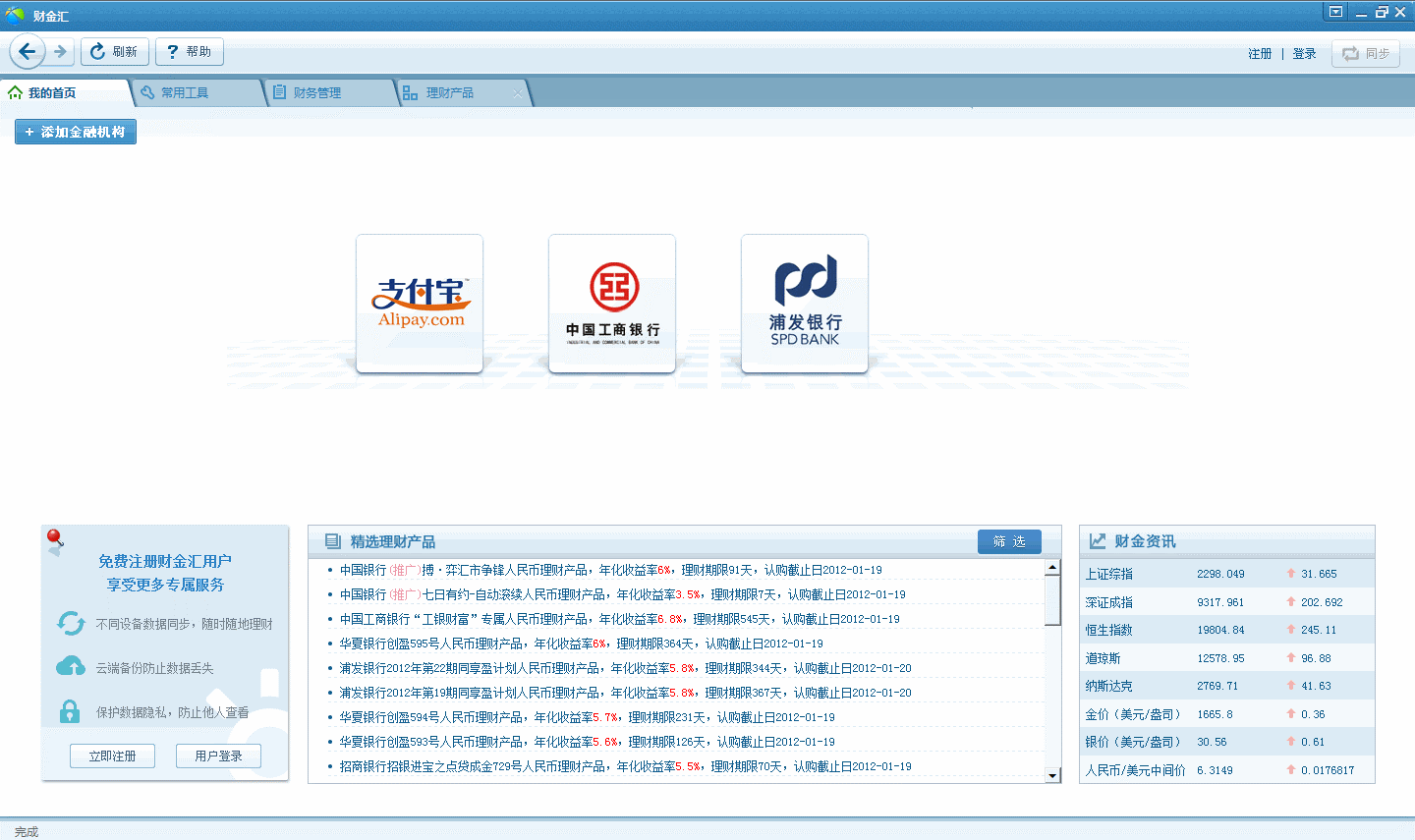Click the 恒生指数 up arrow indicator
This screenshot has height=840, width=1415.
(1291, 629)
